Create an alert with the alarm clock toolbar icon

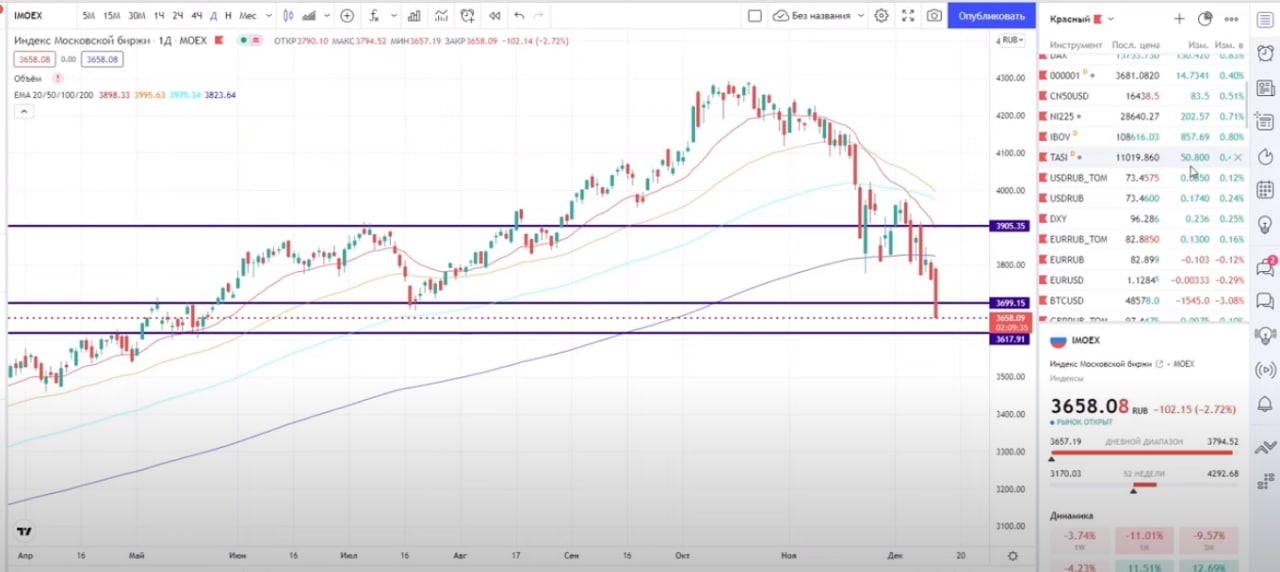[x=467, y=16]
